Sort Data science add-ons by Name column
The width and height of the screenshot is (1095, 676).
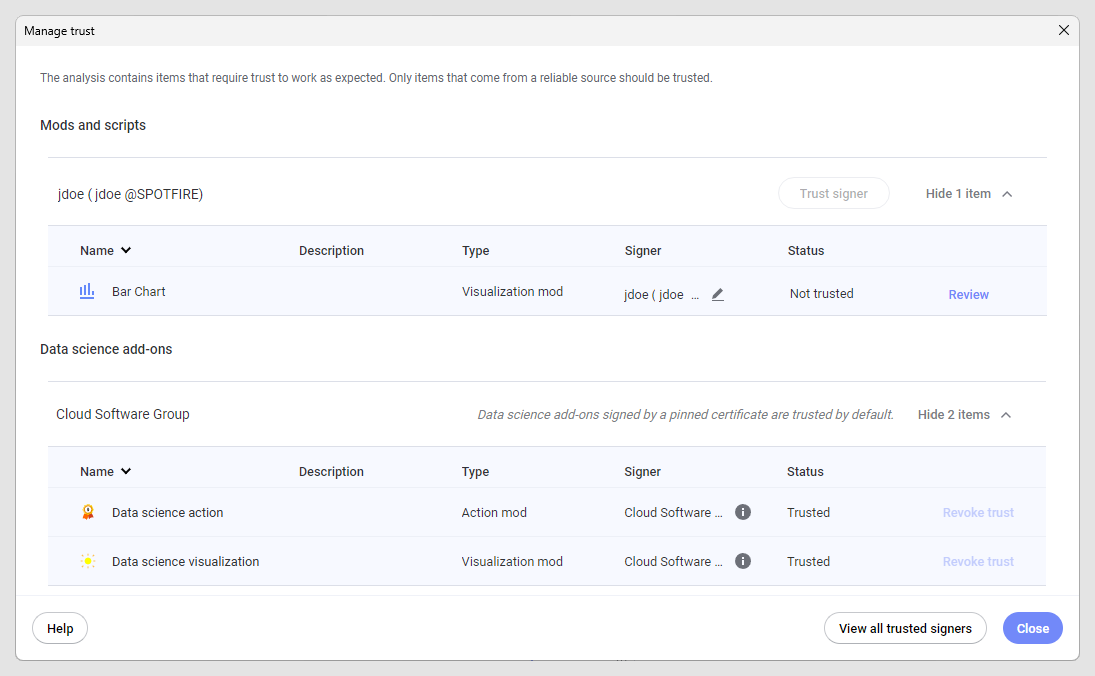point(105,472)
